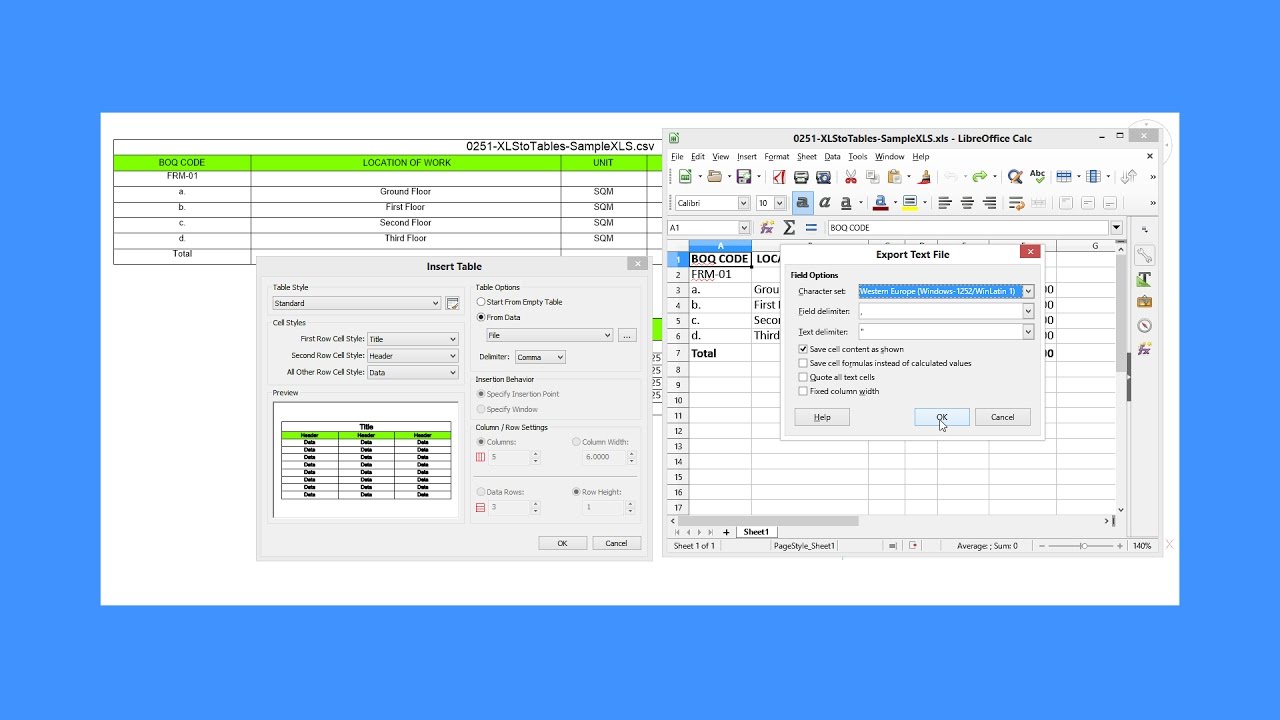The height and width of the screenshot is (720, 1280).
Task: Open the Tools menu in Calc
Action: 858,156
